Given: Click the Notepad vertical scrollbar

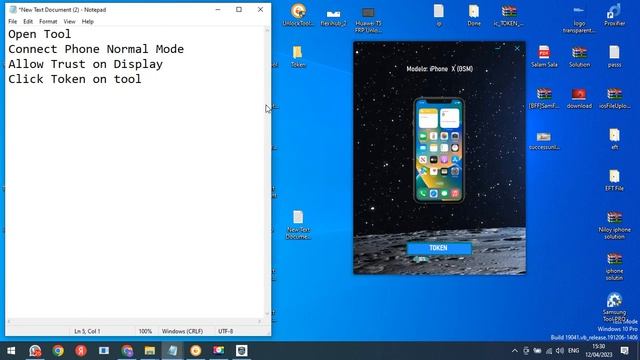Looking at the screenshot, I should (x=267, y=171).
